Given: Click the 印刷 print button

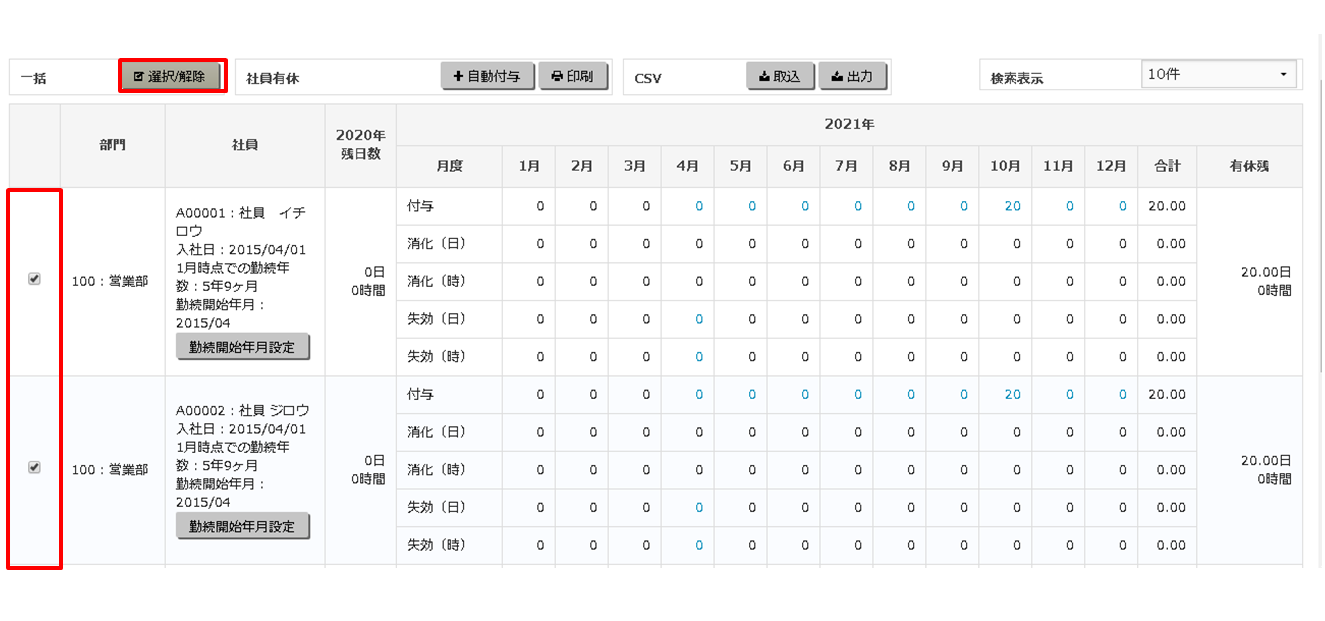Looking at the screenshot, I should coord(573,76).
